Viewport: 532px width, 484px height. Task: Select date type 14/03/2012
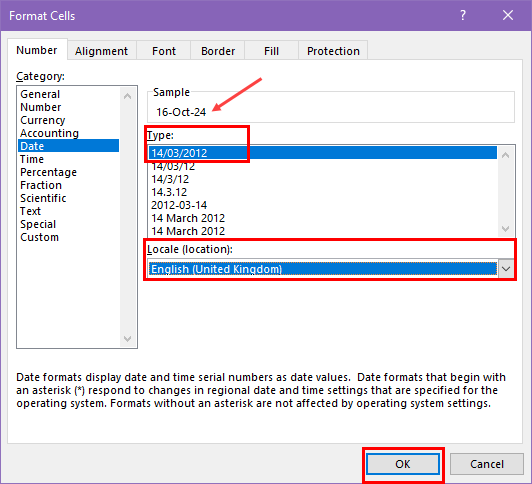pyautogui.click(x=323, y=153)
